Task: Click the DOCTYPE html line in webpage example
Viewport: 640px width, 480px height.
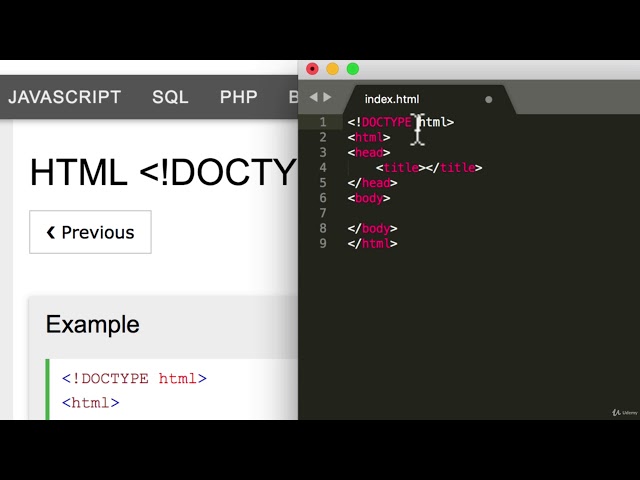Action: [x=134, y=378]
